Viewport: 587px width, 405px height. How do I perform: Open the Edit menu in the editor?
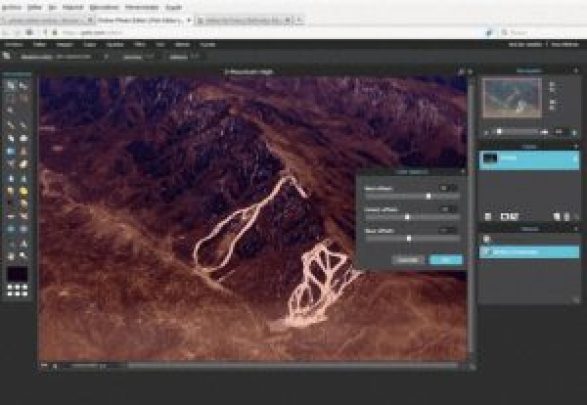(39, 45)
